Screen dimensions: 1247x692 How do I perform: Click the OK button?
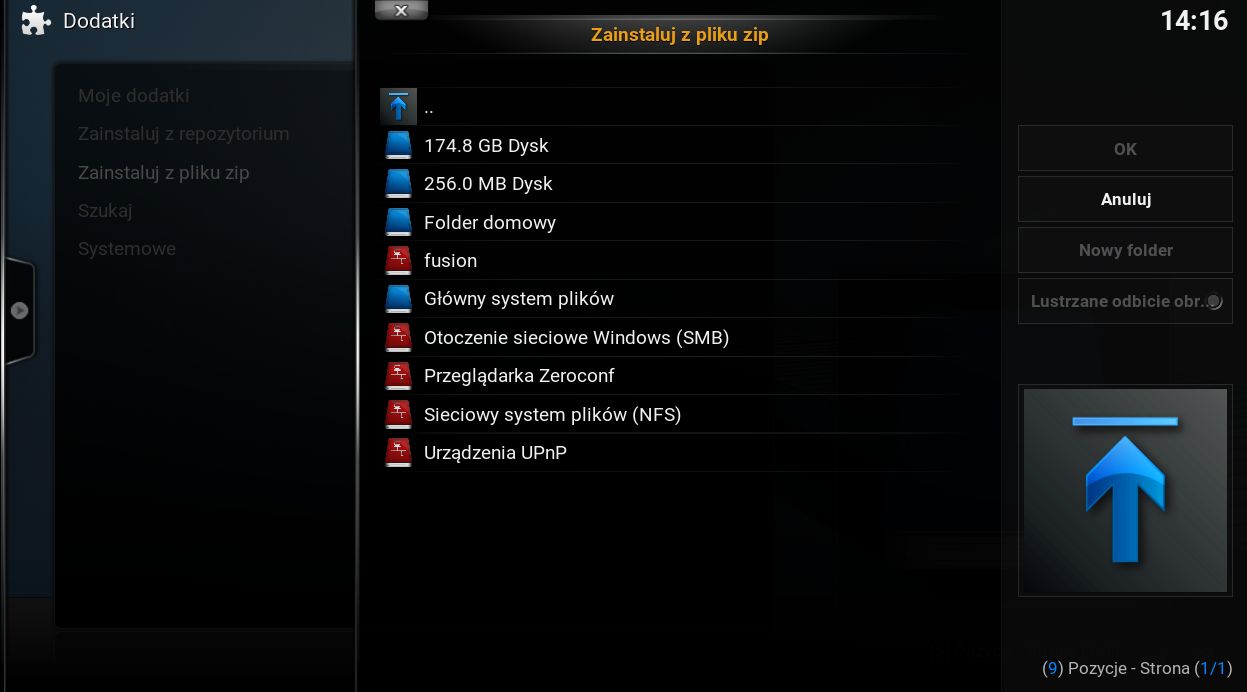(1125, 148)
